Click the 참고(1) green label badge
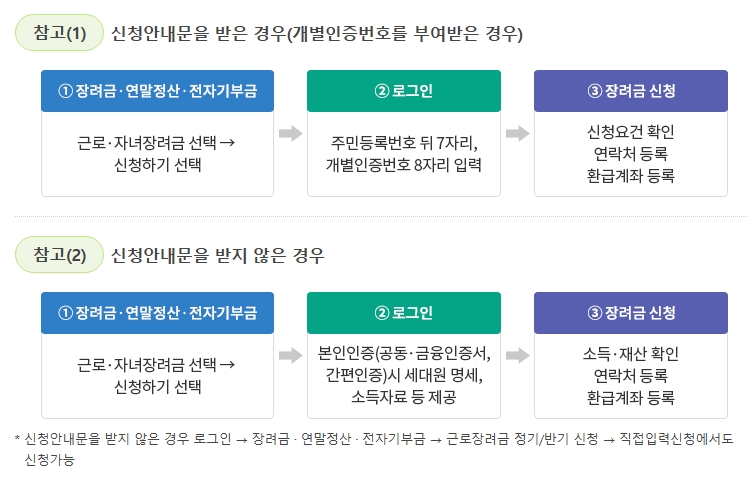This screenshot has width=749, height=478. 59,33
